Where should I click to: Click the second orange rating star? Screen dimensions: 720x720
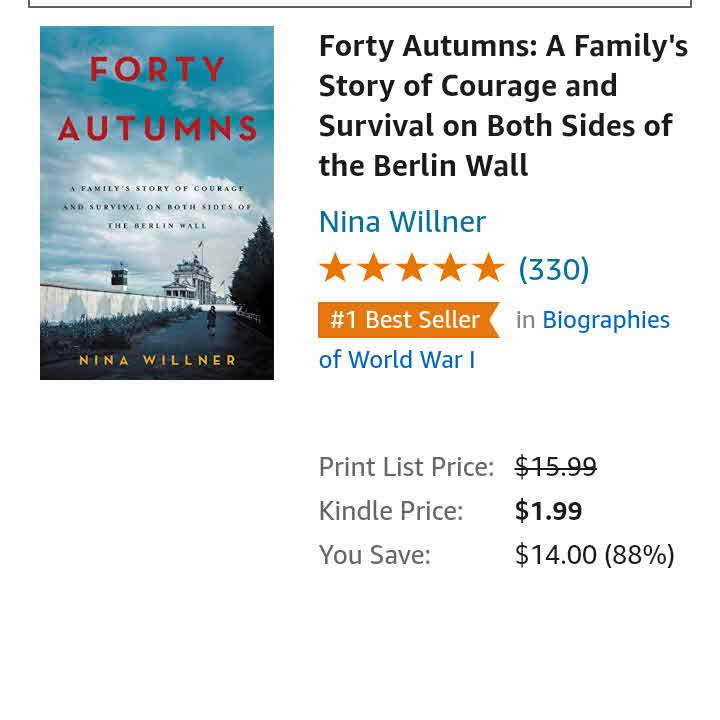click(x=373, y=268)
